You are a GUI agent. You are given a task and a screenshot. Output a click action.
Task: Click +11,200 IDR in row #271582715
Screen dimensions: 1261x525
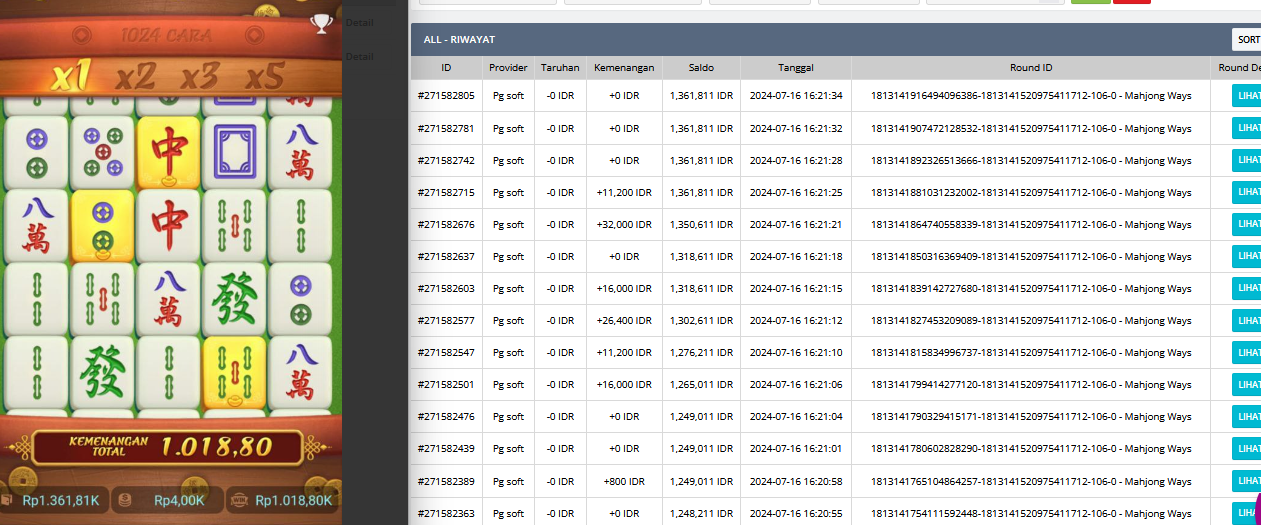click(624, 193)
